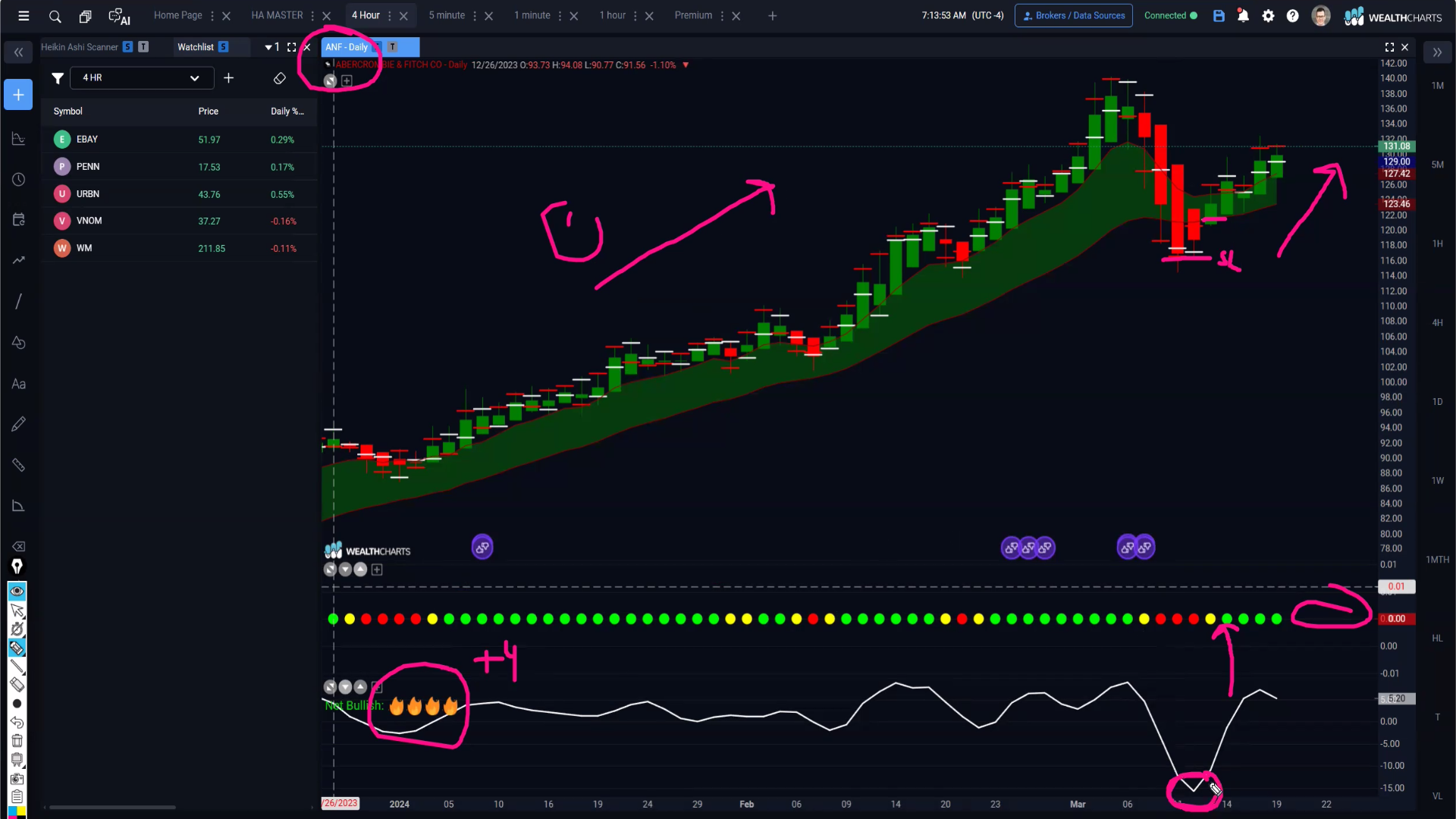Open the clock time tool in sidebar
This screenshot has height=819, width=1456.
(x=18, y=180)
